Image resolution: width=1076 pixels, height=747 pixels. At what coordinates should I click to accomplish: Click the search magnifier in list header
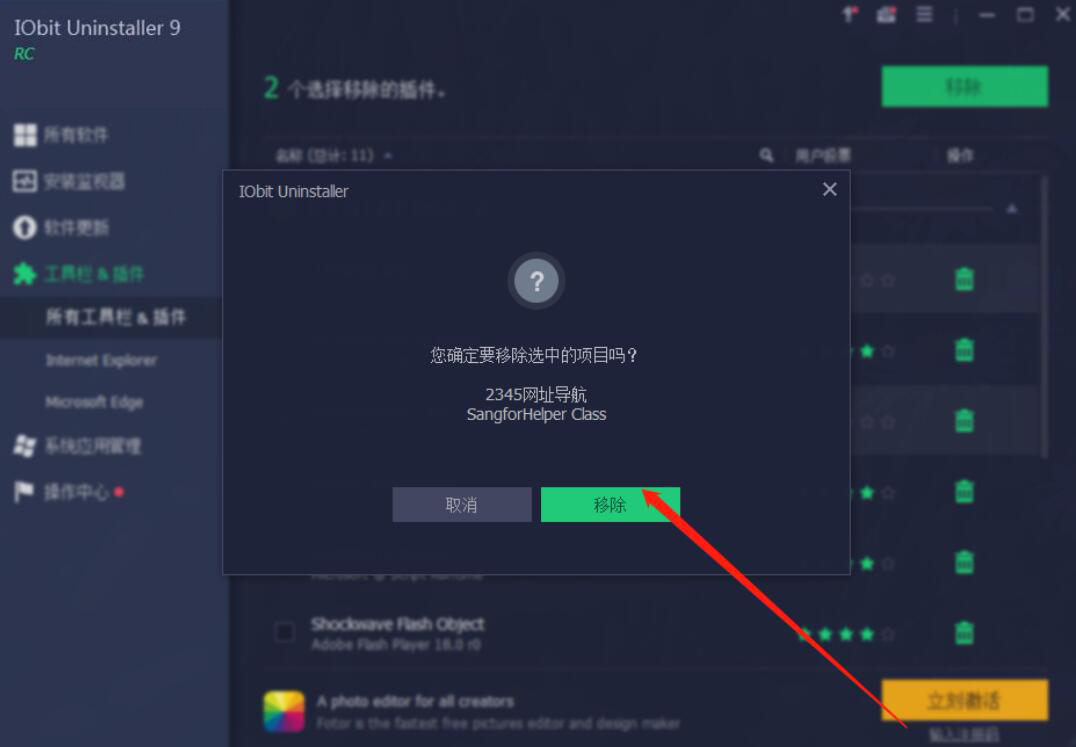[767, 156]
